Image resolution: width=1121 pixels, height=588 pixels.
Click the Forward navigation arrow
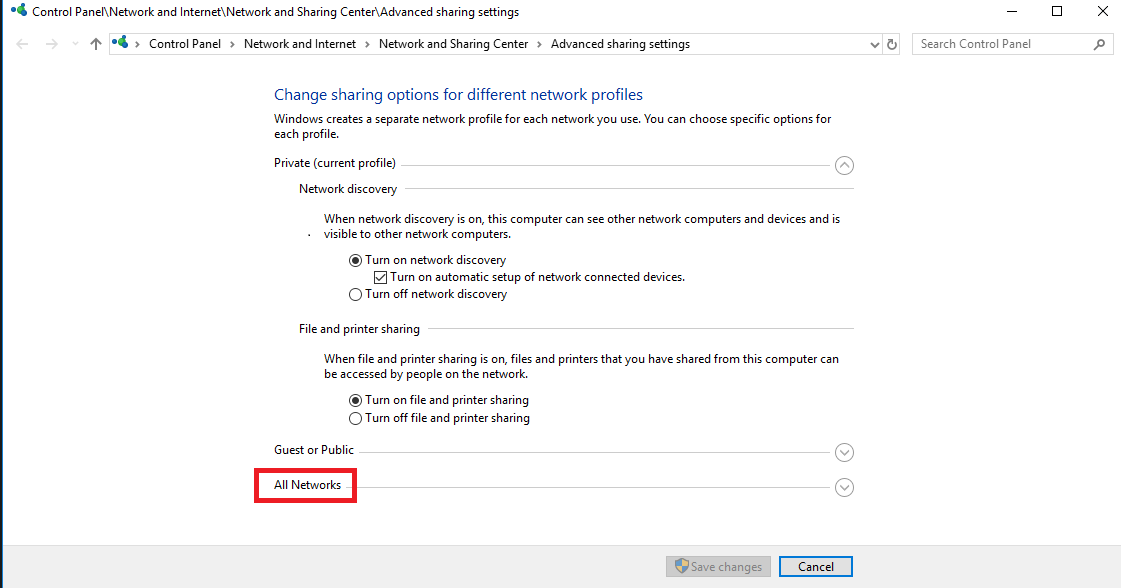tap(51, 44)
